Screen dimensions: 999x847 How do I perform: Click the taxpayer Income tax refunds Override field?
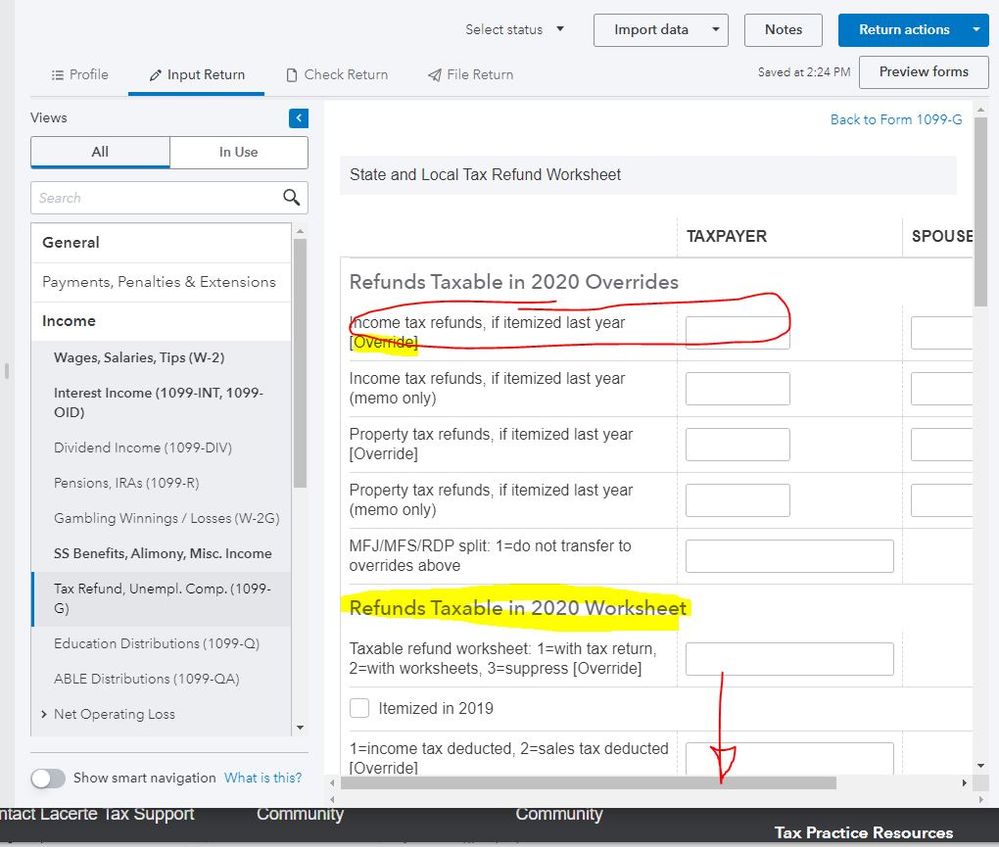737,333
